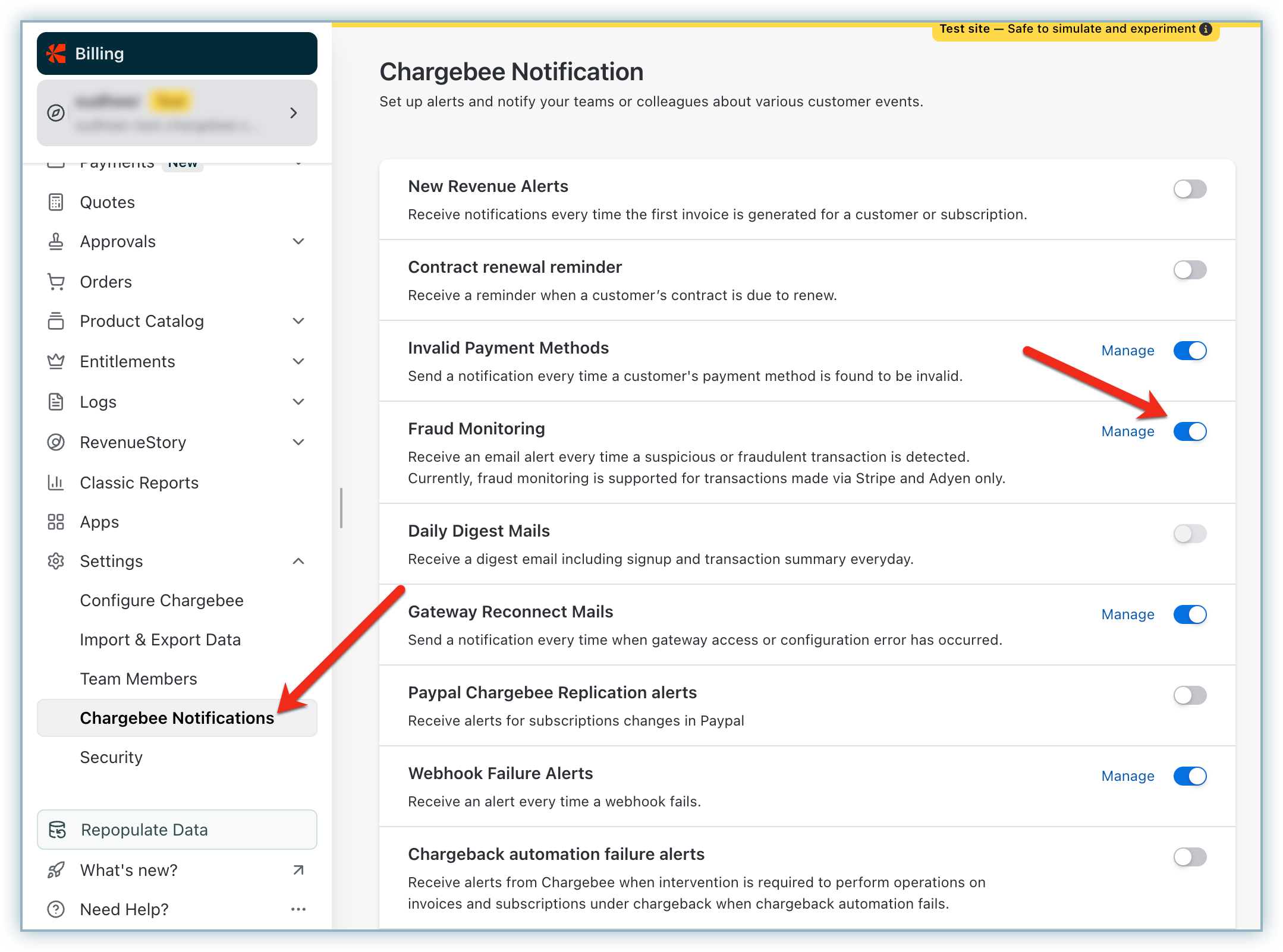Click the sidebar resize handle
Image resolution: width=1283 pixels, height=952 pixels.
click(x=341, y=507)
